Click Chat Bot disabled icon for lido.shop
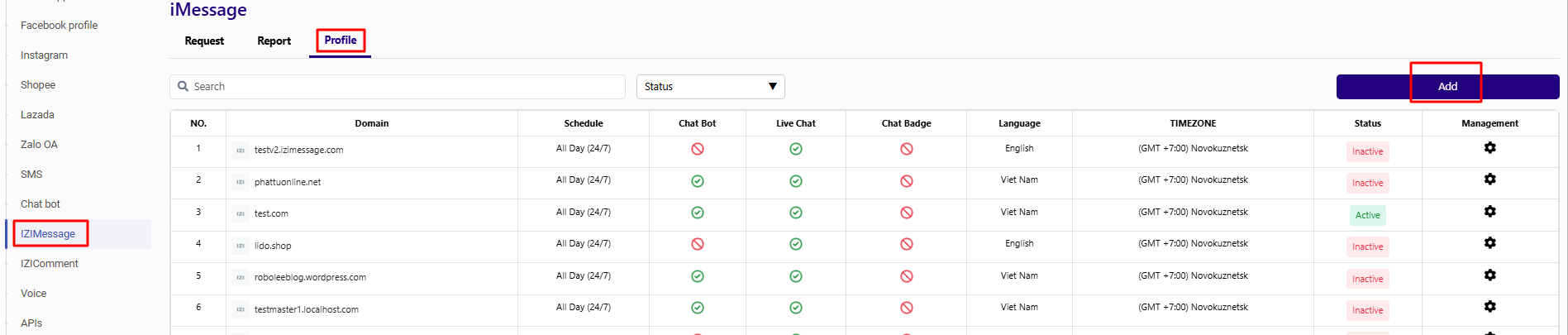Screen dimensions: 1568x335 coord(698,244)
